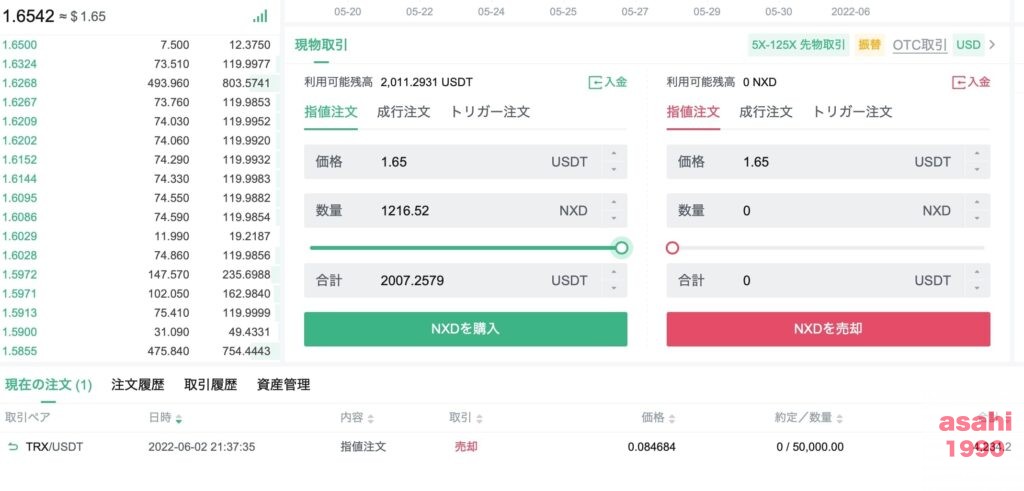Increase buy price with stepper arrow

pyautogui.click(x=614, y=154)
